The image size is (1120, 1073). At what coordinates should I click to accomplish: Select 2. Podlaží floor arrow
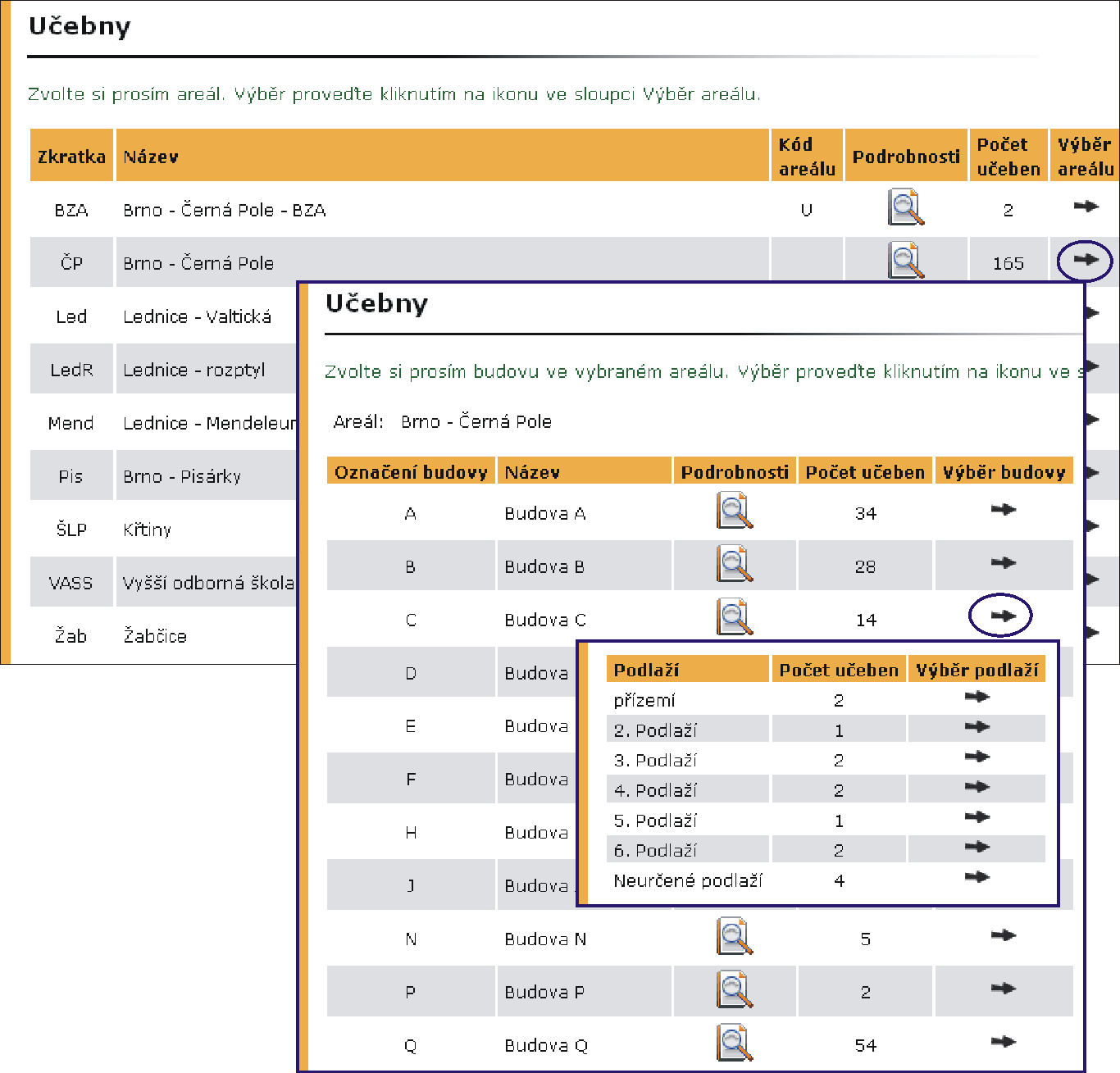pyautogui.click(x=977, y=727)
